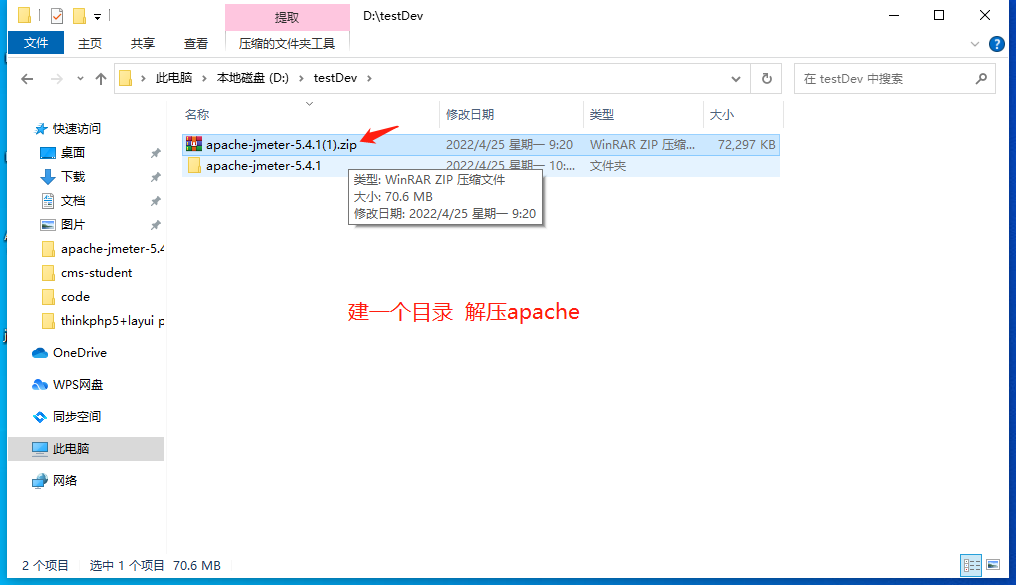Open 下载 in the sidebar

(73, 176)
